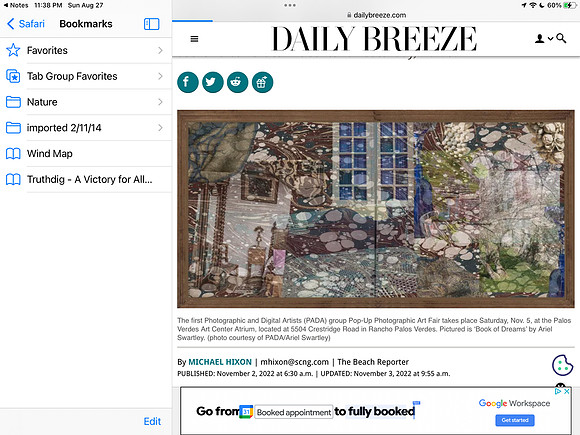This screenshot has width=580, height=435.
Task: Open the Book of Dreams article image
Action: point(376,209)
